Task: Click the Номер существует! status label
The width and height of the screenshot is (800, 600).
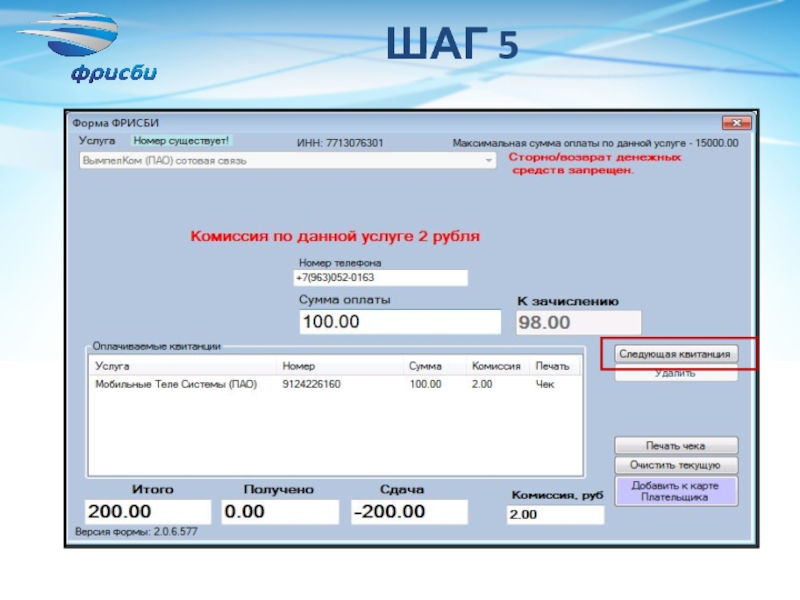Action: tap(181, 140)
